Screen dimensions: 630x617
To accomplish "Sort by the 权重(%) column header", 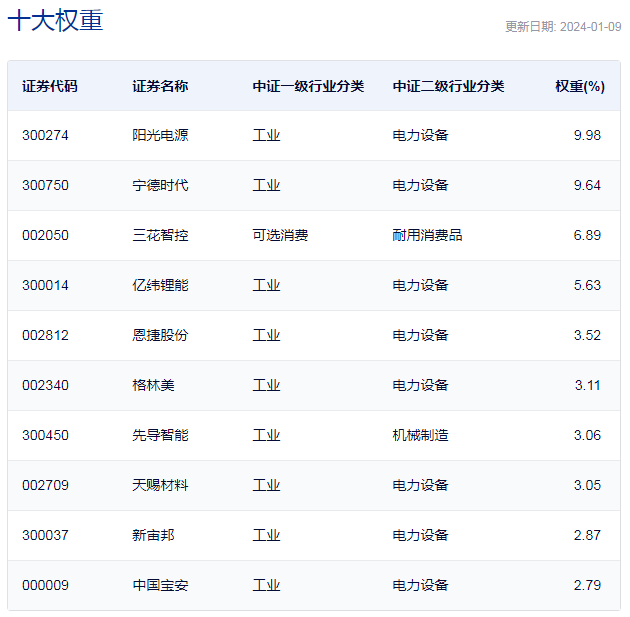I will point(580,86).
